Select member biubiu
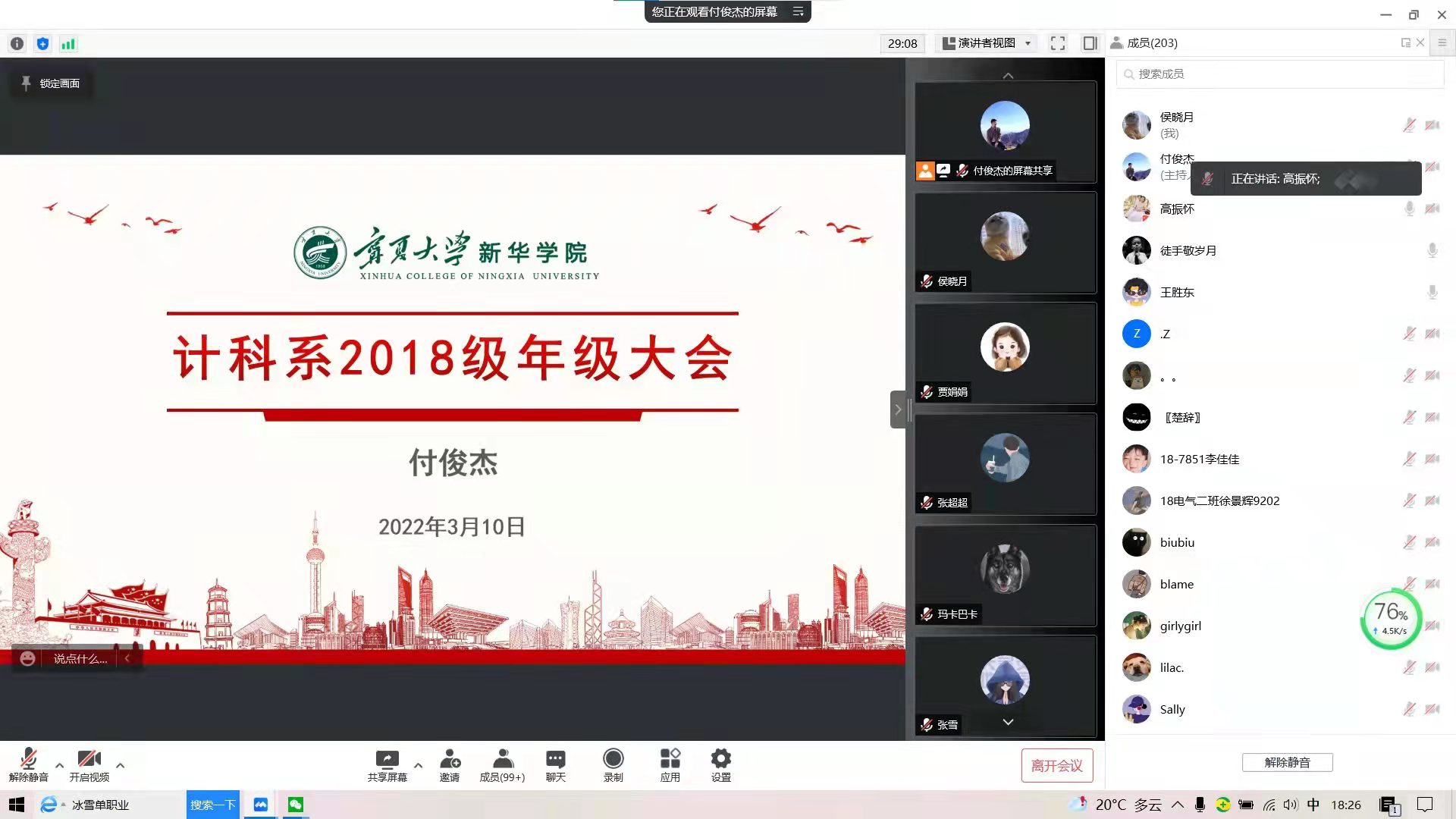This screenshot has width=1456, height=819. click(x=1279, y=542)
